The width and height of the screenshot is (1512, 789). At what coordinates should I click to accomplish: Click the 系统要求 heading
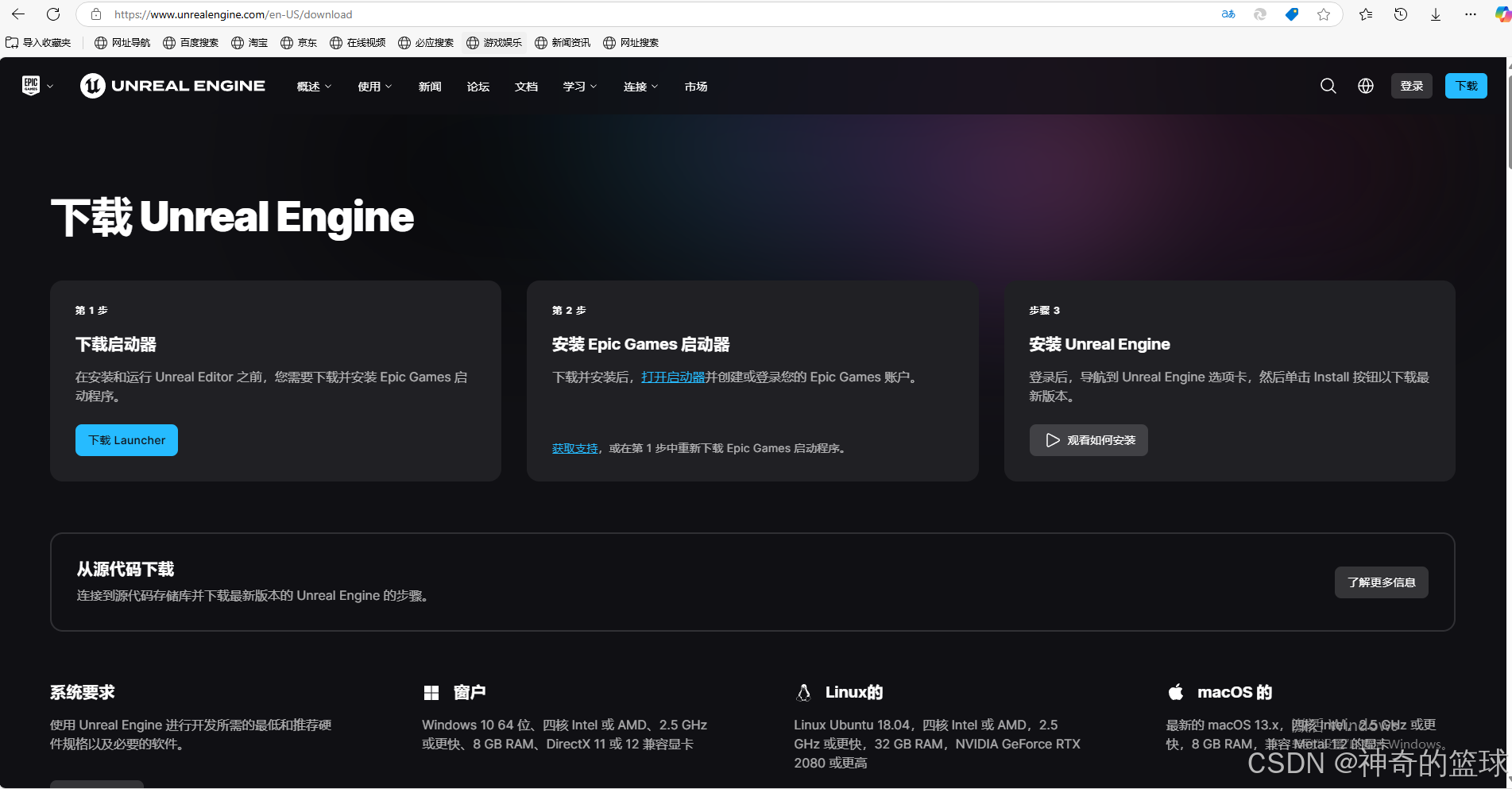83,693
